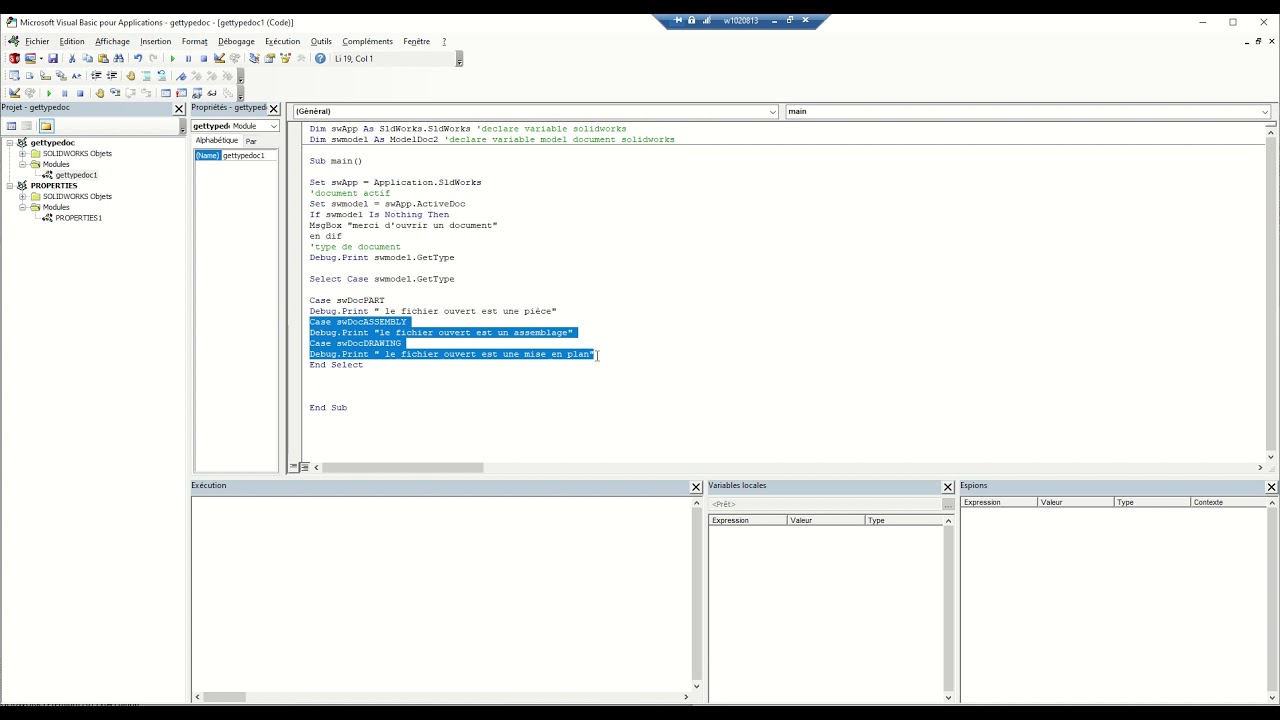Close the Exécution window
Viewport: 1280px width, 720px height.
point(696,487)
